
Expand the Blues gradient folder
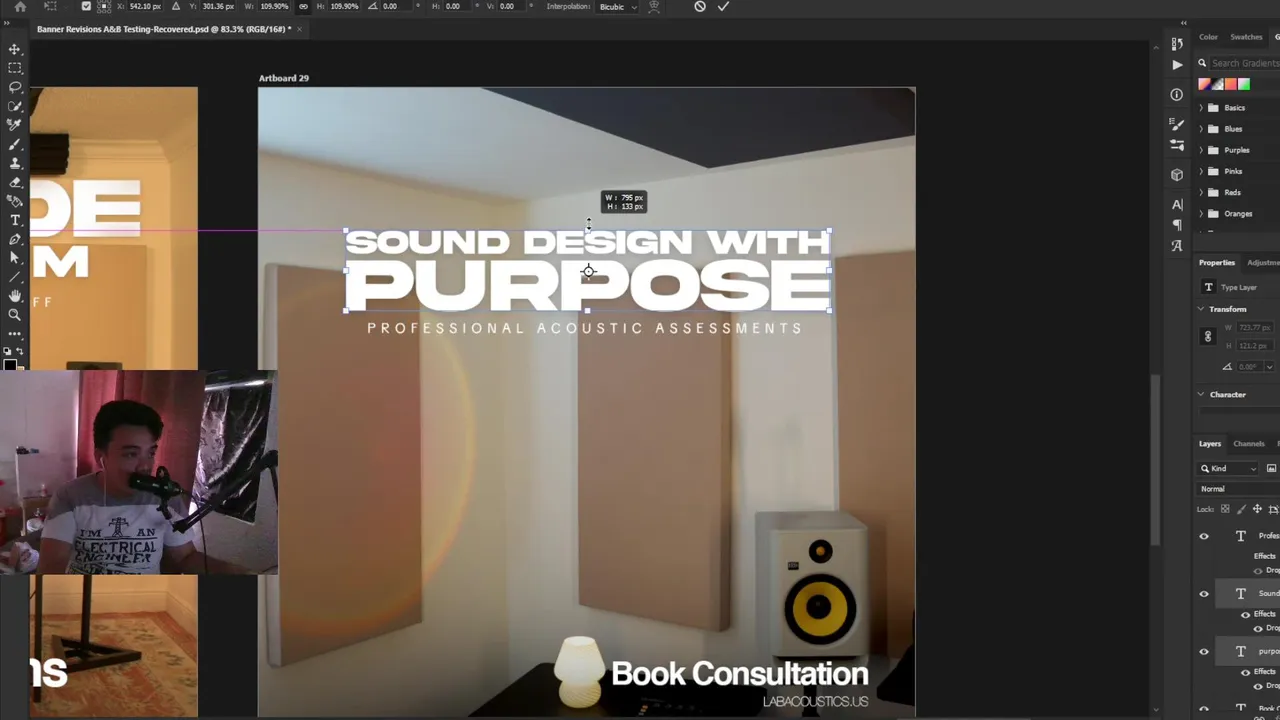(1201, 129)
